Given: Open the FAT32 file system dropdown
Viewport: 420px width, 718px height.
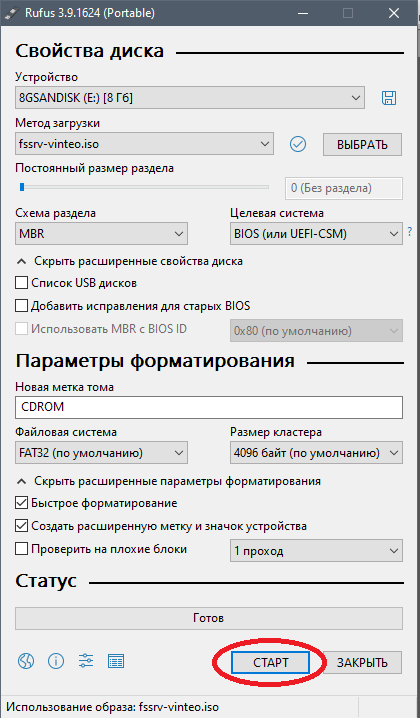Looking at the screenshot, I should (x=101, y=453).
